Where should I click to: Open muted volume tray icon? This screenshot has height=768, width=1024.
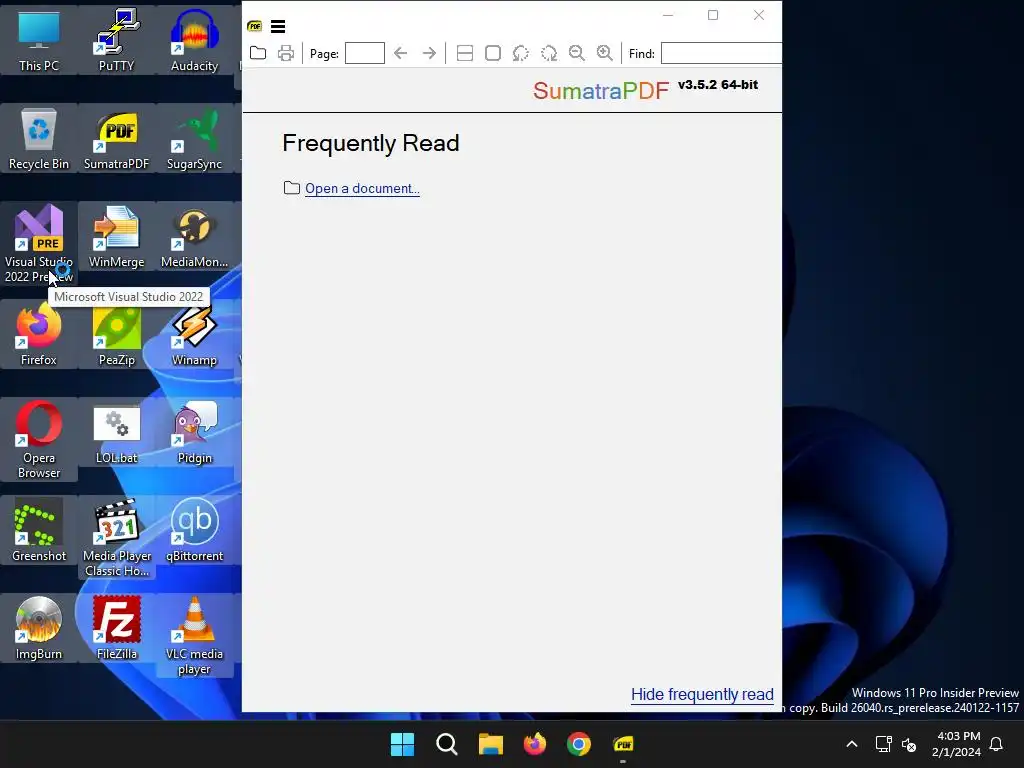pyautogui.click(x=908, y=744)
